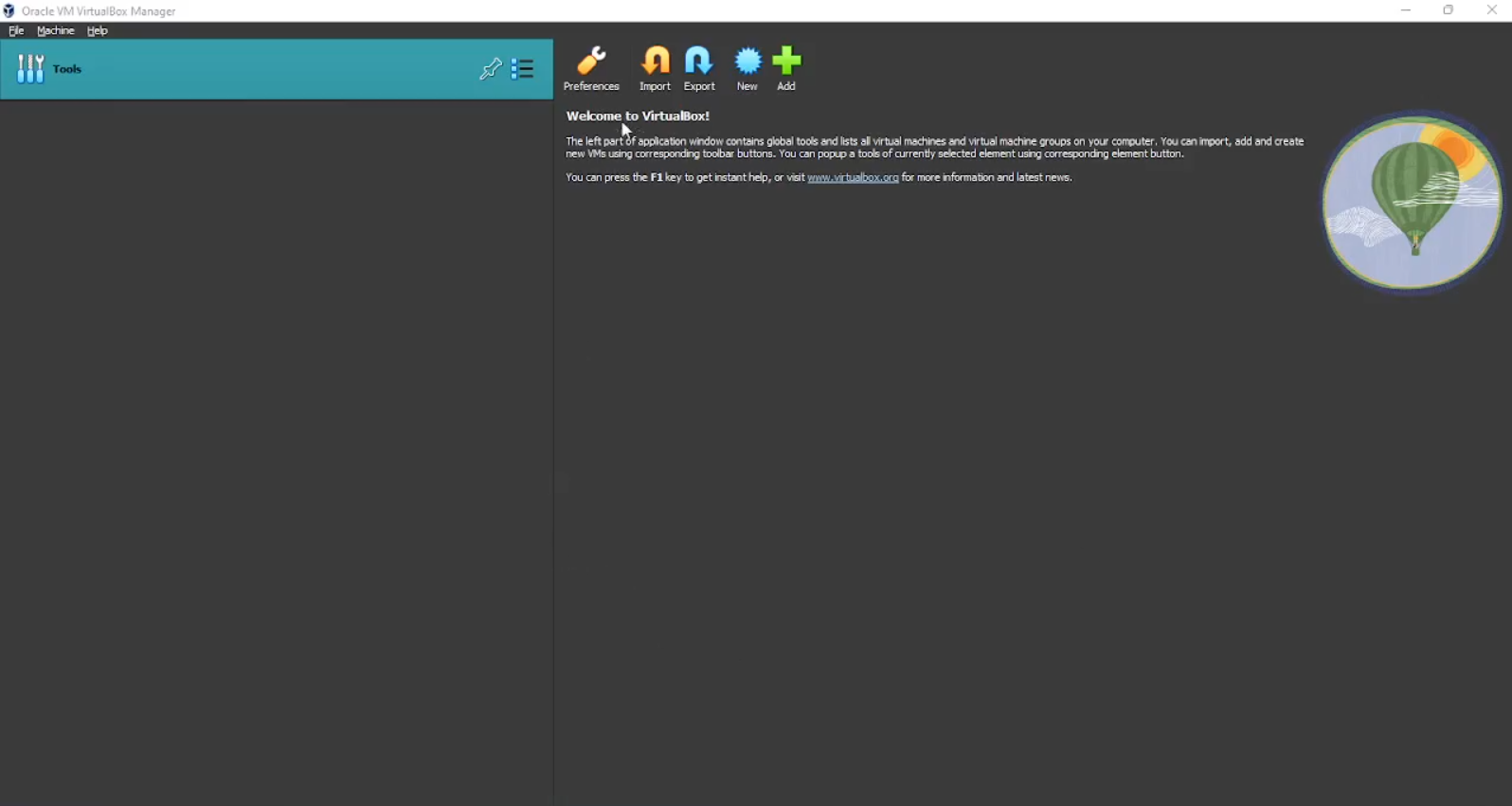Click the Import appliance icon

point(655,63)
